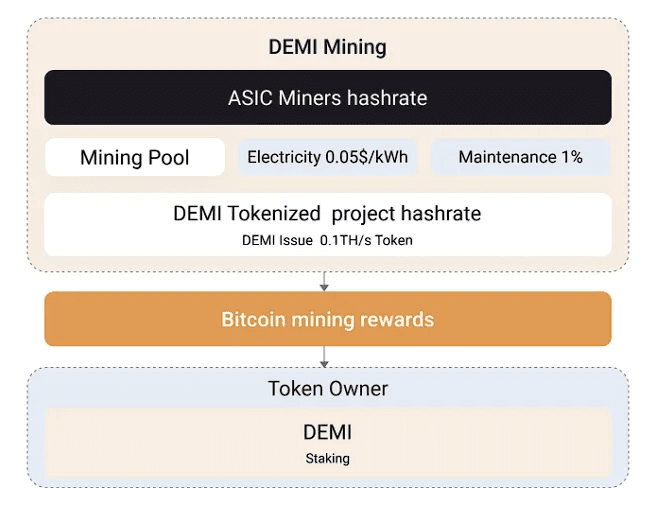Click the arrow below the DEMI Mining container
This screenshot has width=659, height=520.
click(x=324, y=281)
